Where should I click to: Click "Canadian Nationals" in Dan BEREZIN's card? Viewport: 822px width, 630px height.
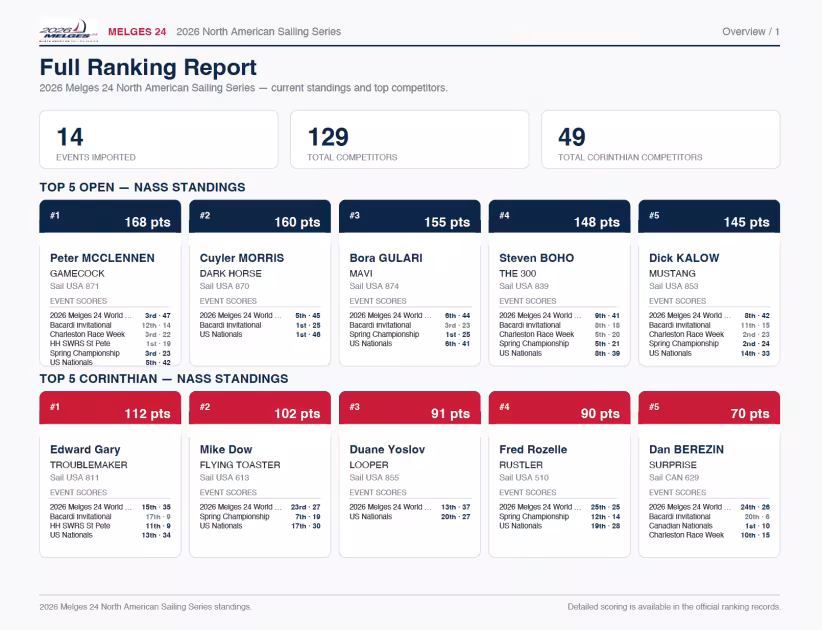(680, 526)
